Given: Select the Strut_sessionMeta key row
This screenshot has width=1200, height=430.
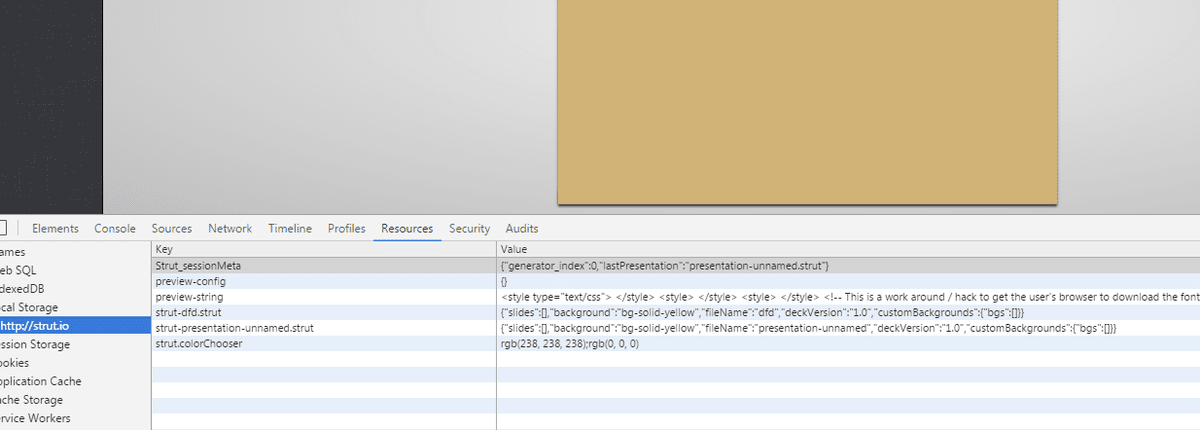Looking at the screenshot, I should (x=198, y=266).
